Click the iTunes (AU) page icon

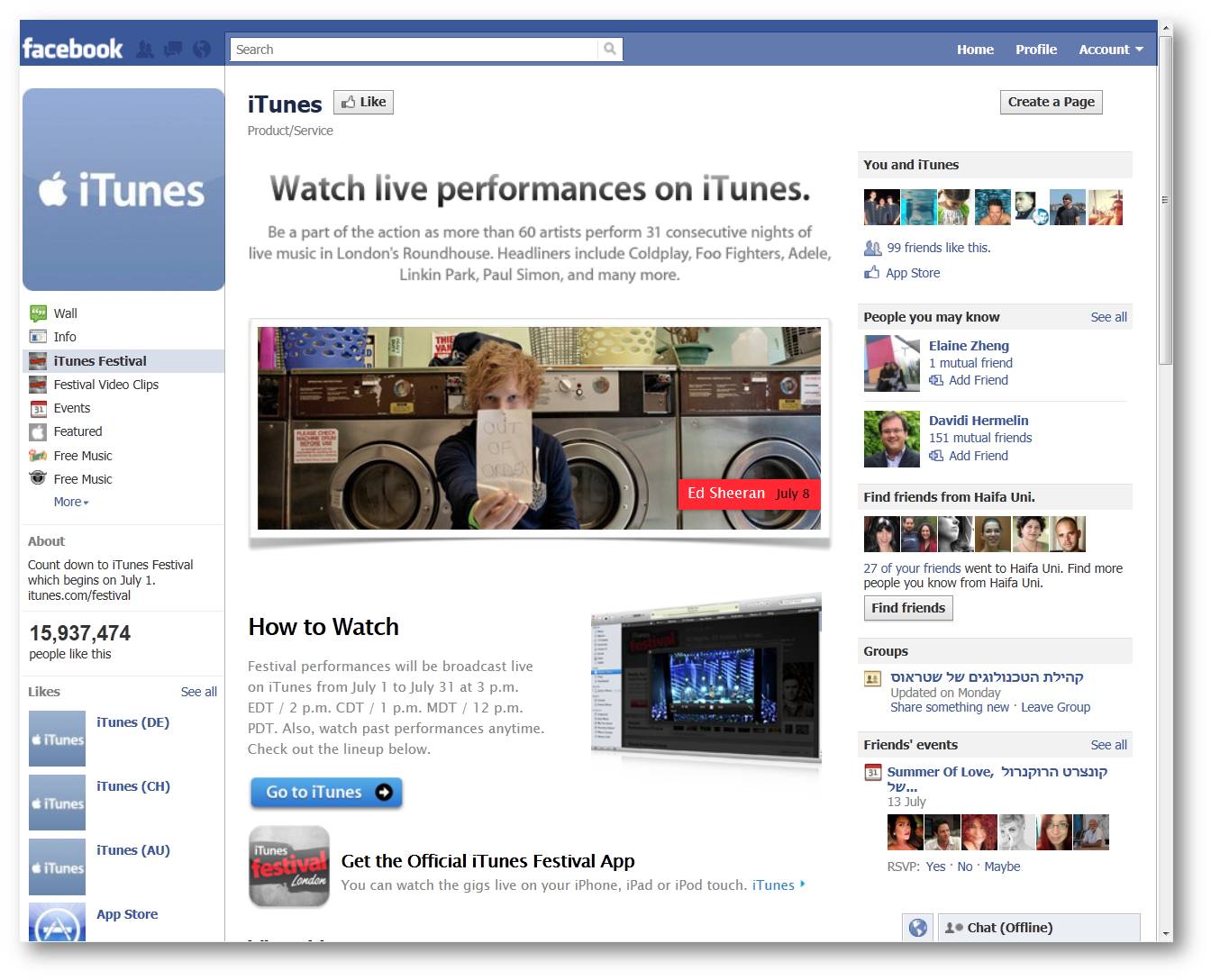57,867
